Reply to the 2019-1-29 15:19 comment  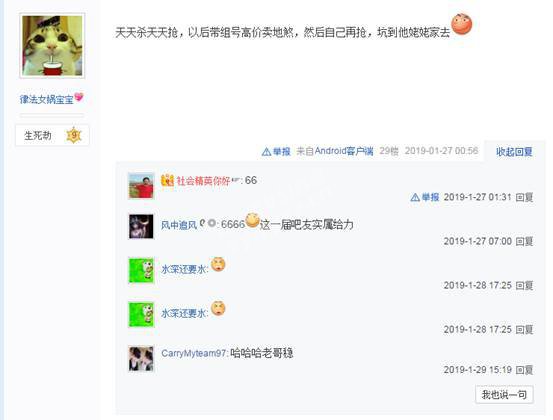524,370
